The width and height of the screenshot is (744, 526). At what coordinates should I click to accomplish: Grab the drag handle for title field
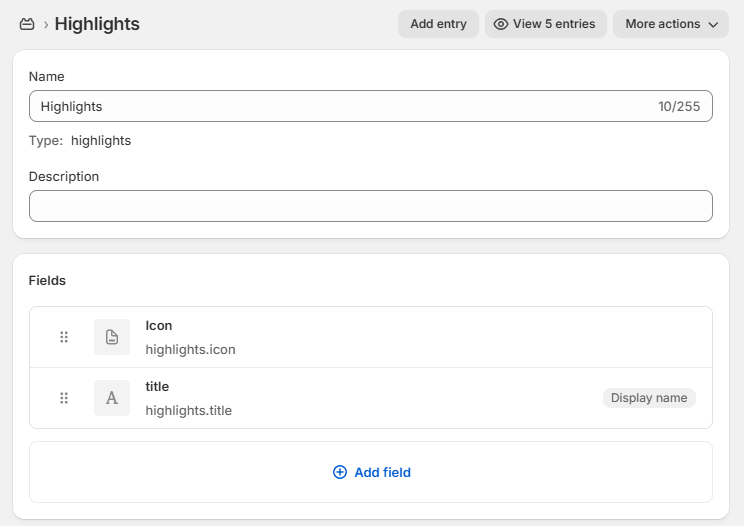coord(64,398)
